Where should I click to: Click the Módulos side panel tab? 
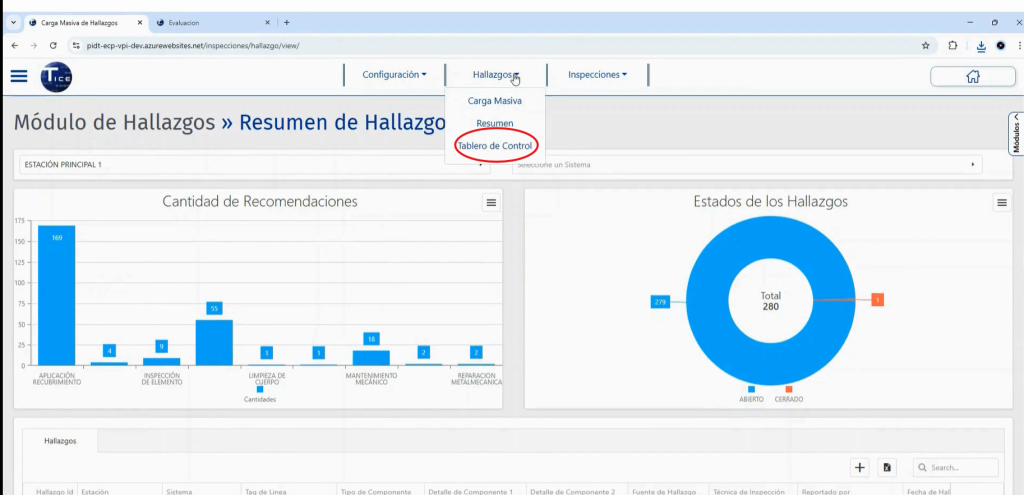tap(1017, 132)
